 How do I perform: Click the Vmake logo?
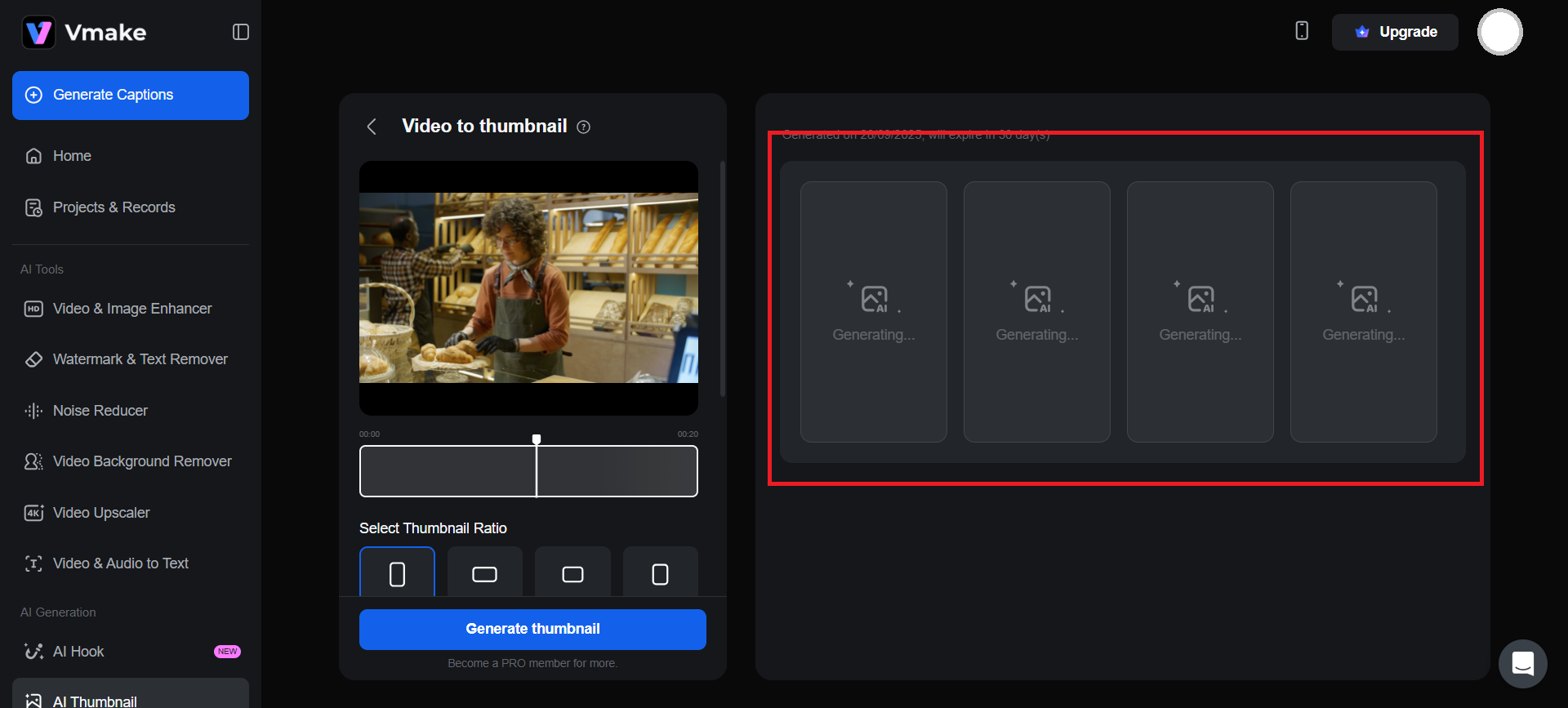point(84,33)
